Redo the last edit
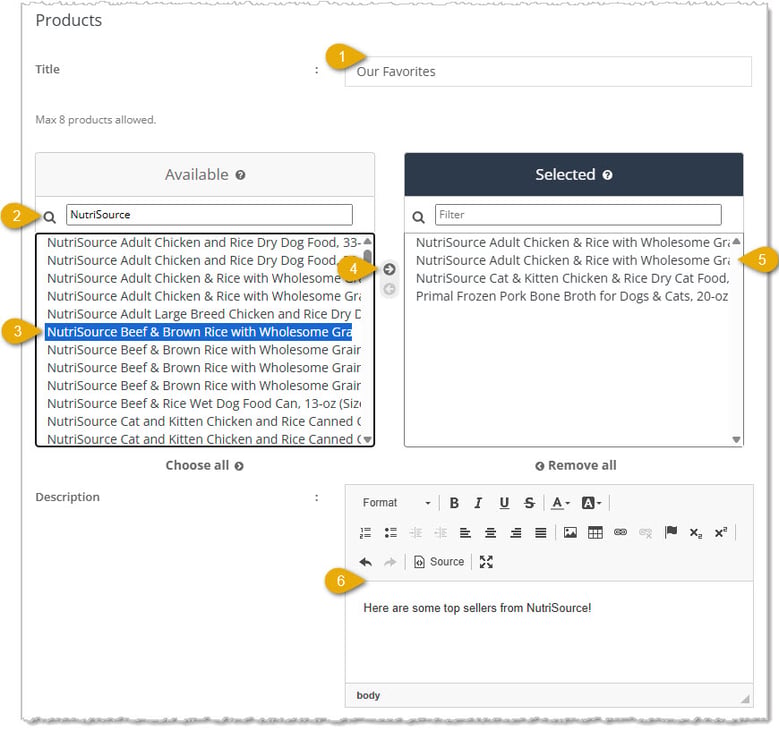779x731 pixels. point(390,562)
